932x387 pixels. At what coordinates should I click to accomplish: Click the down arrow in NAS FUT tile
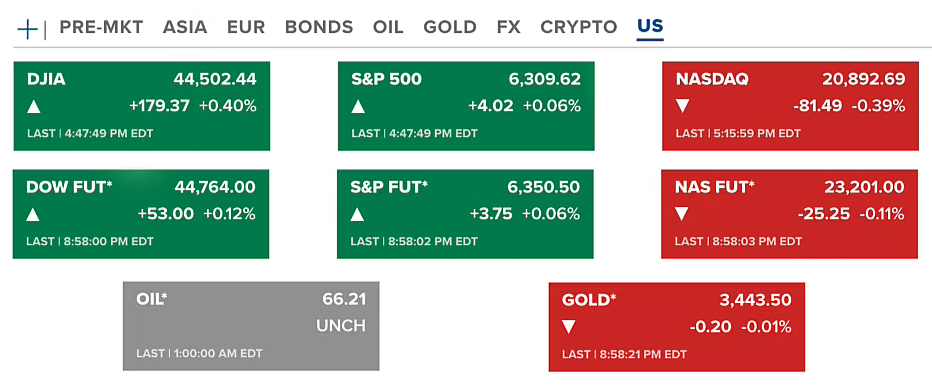(x=682, y=214)
